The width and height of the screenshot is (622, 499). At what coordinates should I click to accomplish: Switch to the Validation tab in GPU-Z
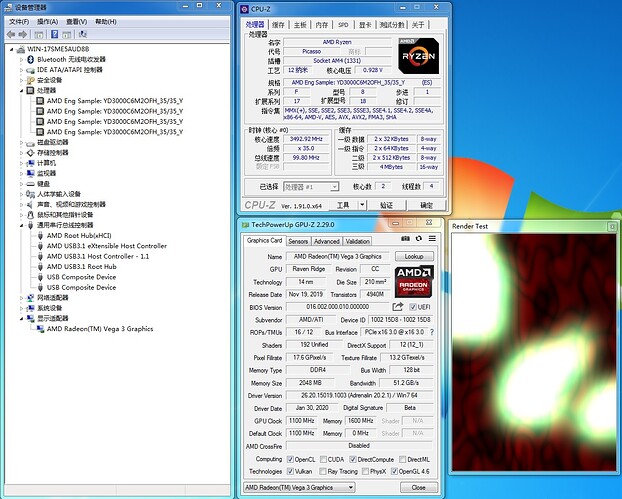pos(357,241)
